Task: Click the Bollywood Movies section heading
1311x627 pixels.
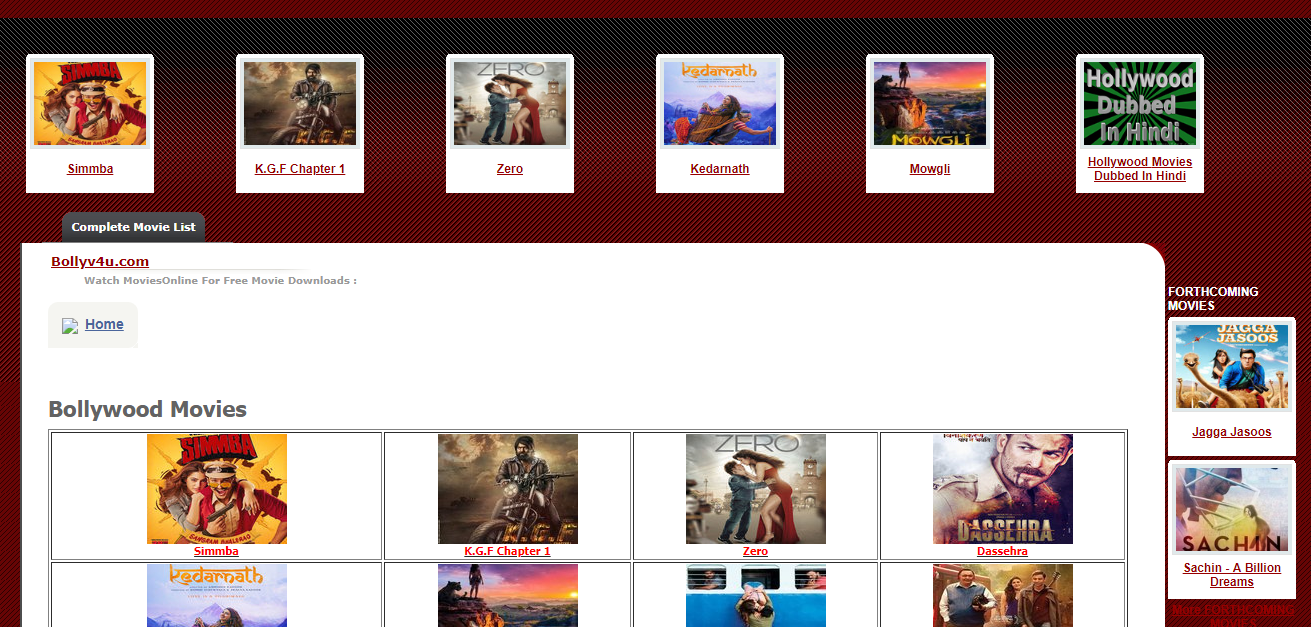Action: (148, 410)
